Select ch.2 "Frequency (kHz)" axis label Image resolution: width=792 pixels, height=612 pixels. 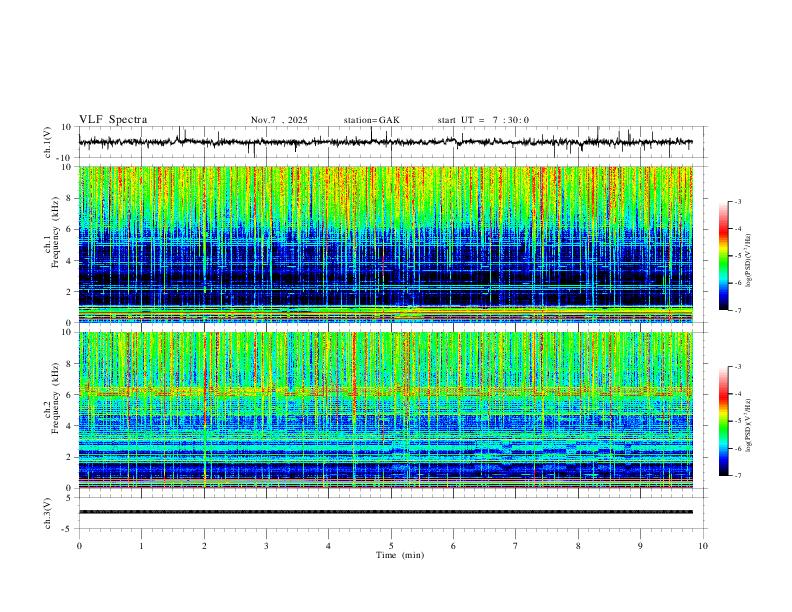tap(55, 398)
